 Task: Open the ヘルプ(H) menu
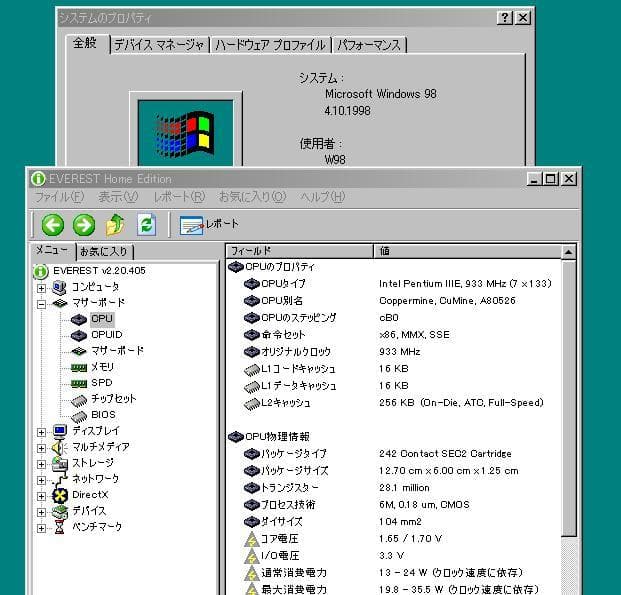pyautogui.click(x=322, y=197)
